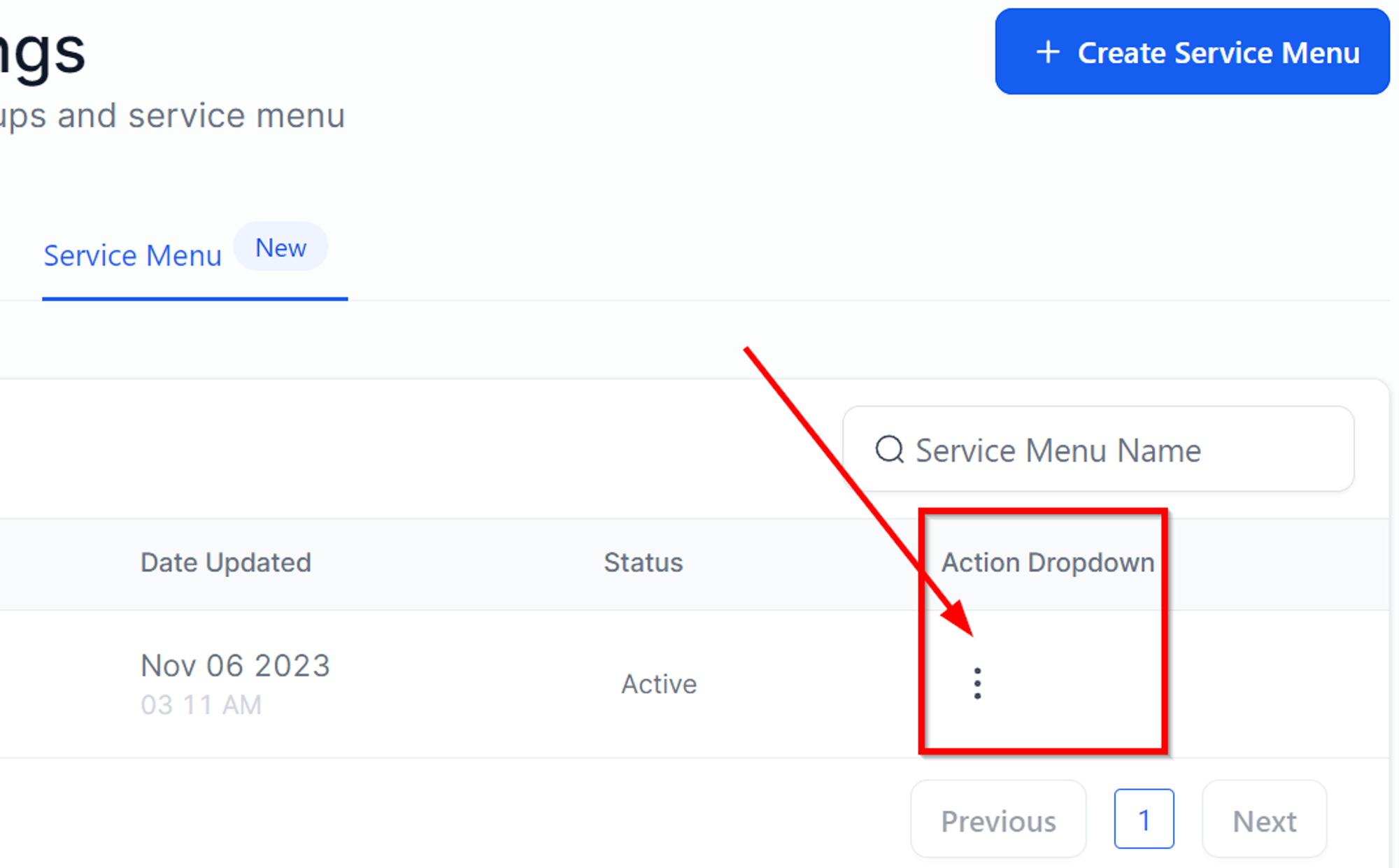Image resolution: width=1399 pixels, height=868 pixels.
Task: Click the large page heading text
Action: tap(43, 52)
